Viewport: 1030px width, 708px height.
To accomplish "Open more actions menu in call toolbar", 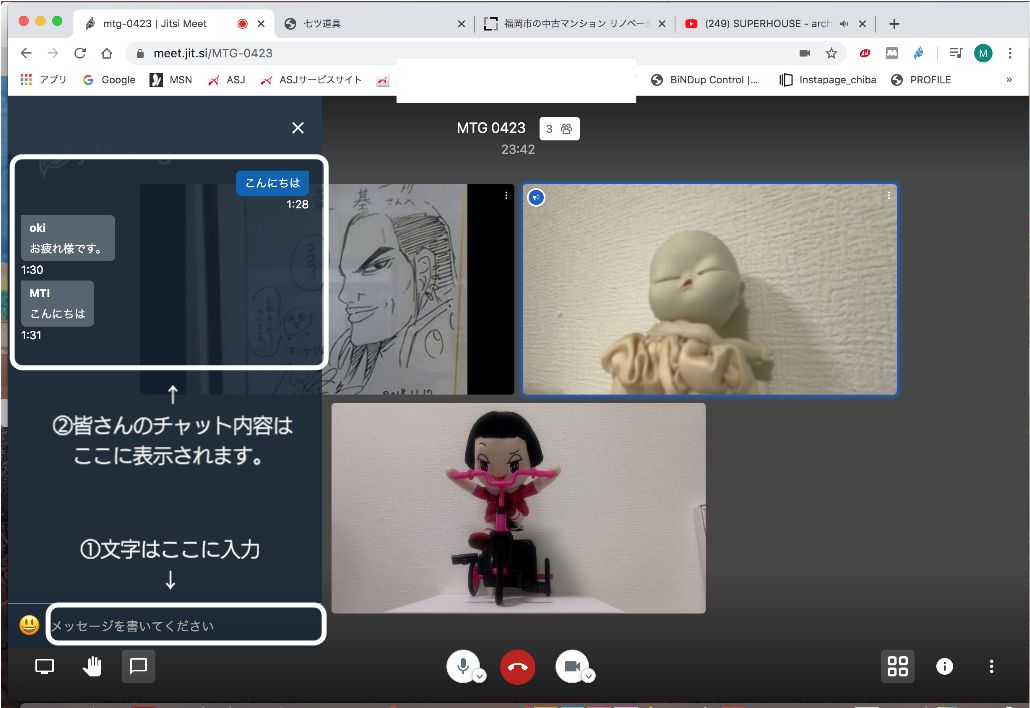I will pos(991,667).
